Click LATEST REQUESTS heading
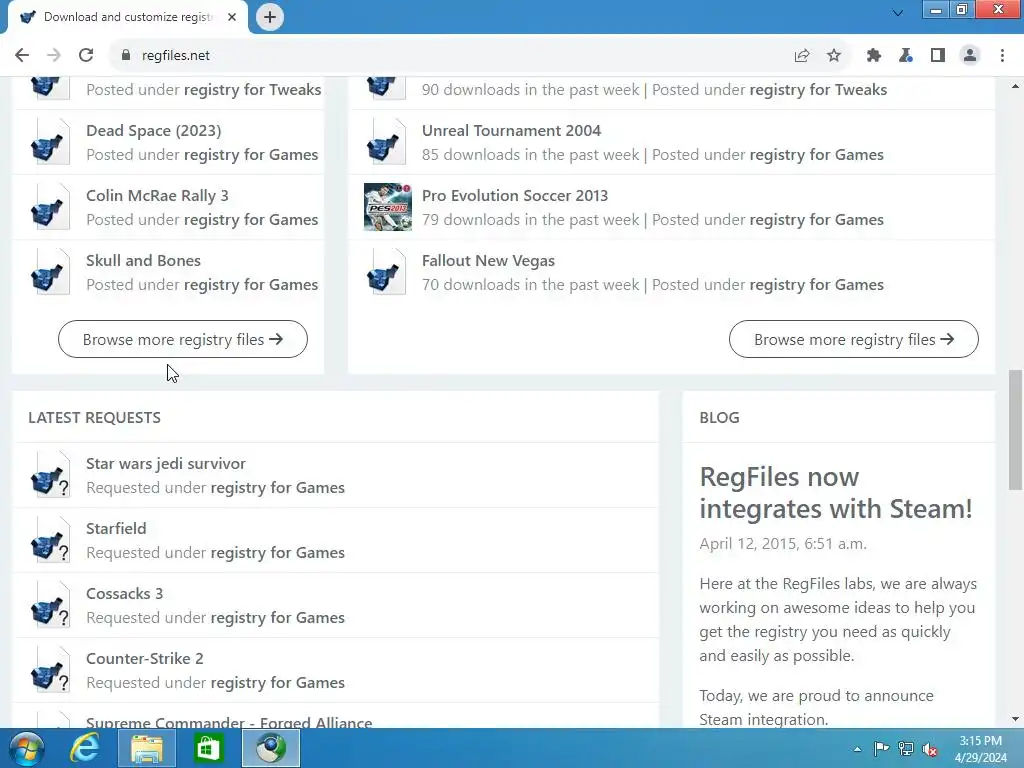1024x768 pixels. coord(95,417)
